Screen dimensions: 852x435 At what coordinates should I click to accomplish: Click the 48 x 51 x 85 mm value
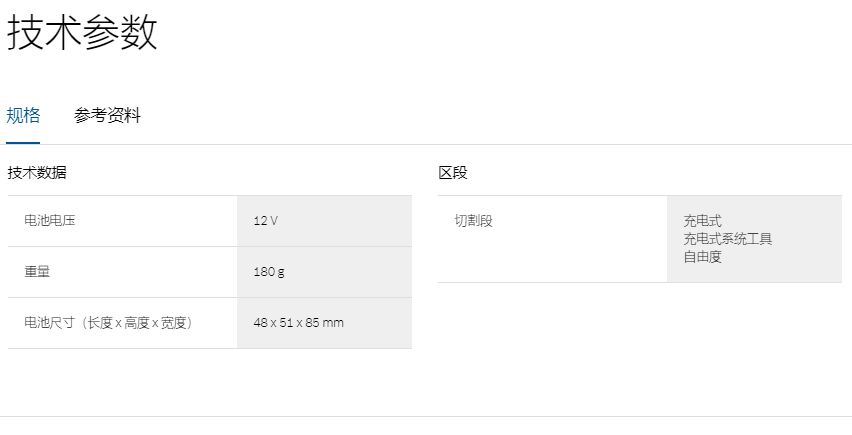[298, 322]
